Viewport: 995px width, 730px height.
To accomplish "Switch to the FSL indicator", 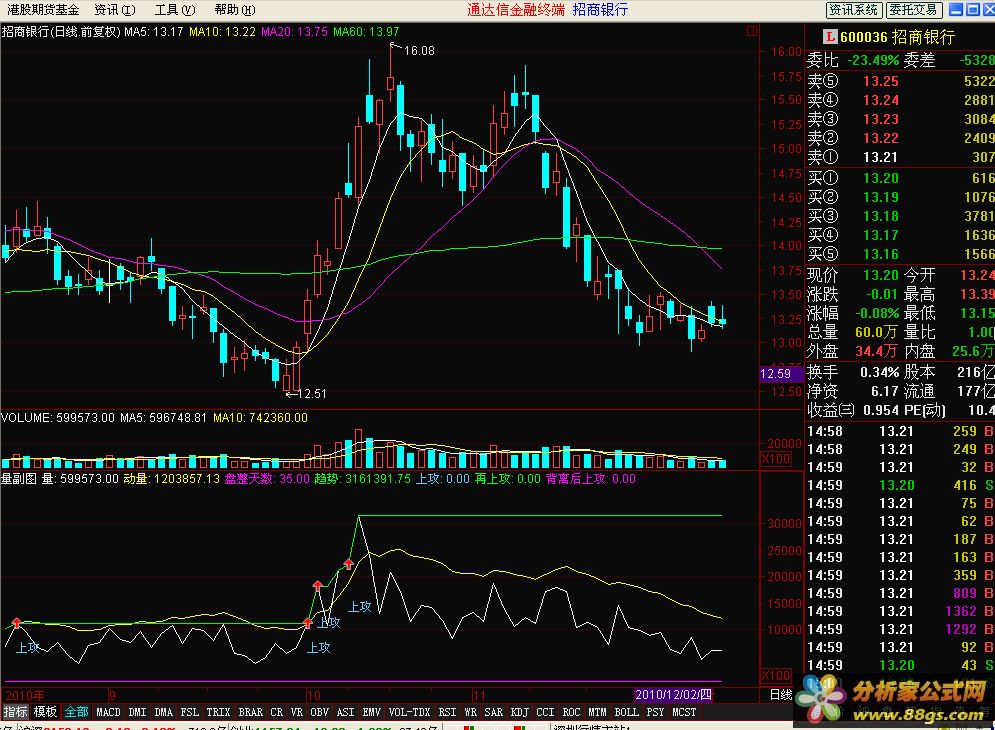I will pos(189,712).
